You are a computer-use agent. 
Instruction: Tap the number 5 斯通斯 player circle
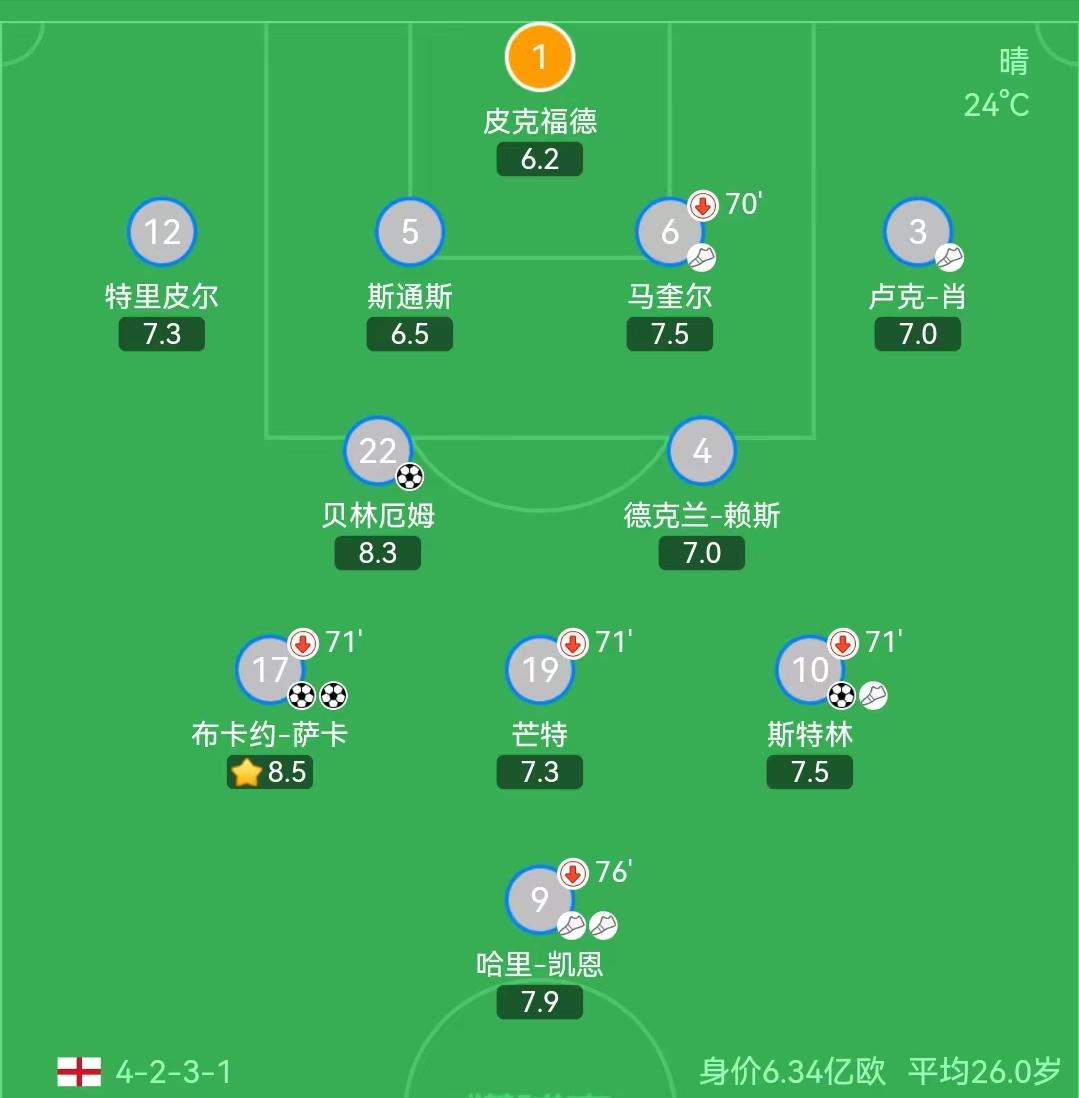pos(410,232)
